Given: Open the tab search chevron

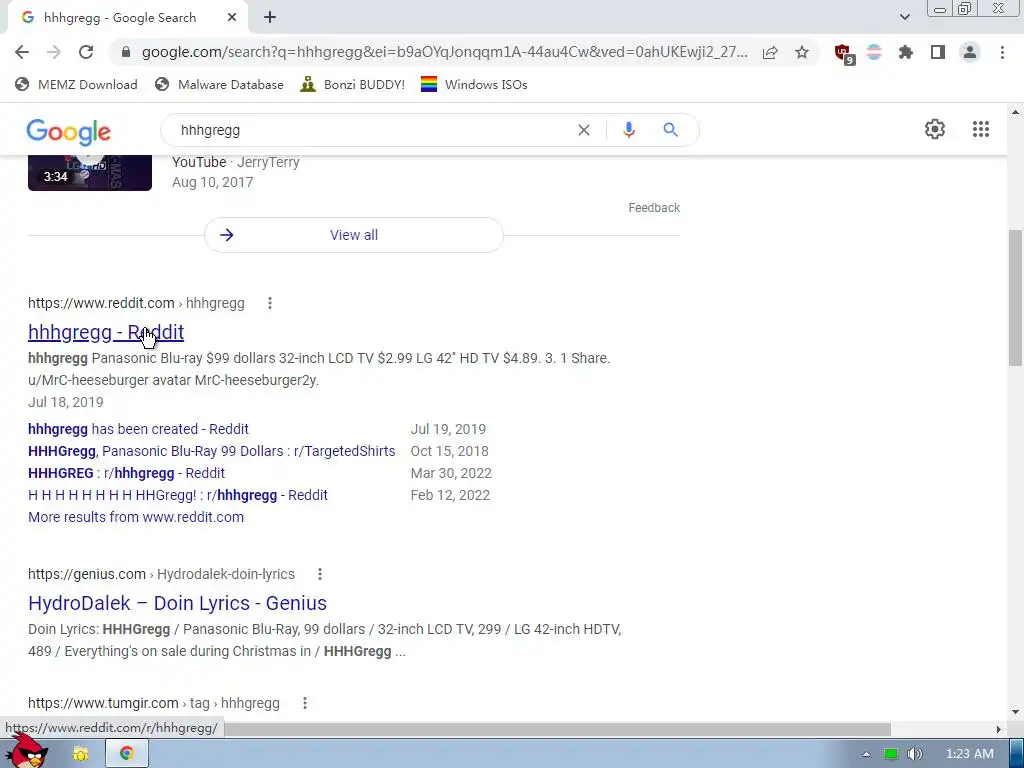Looking at the screenshot, I should 904,17.
